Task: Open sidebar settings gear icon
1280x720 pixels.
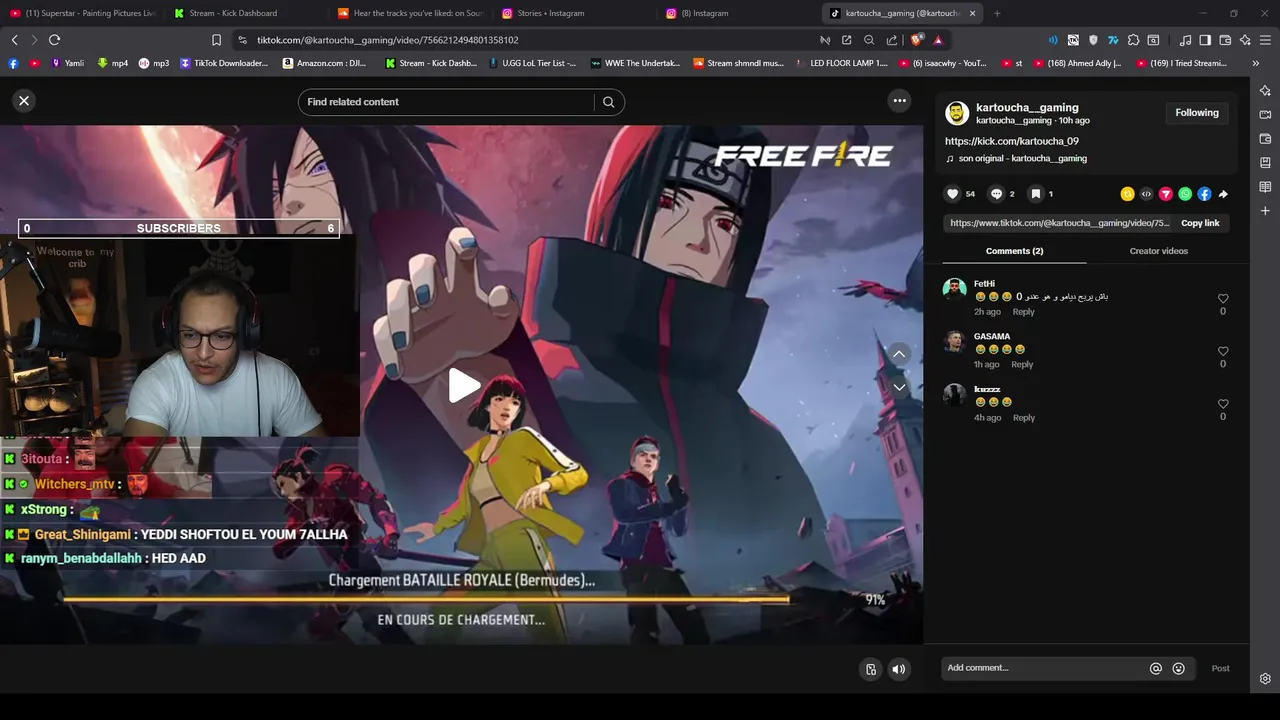Action: 1265,678
